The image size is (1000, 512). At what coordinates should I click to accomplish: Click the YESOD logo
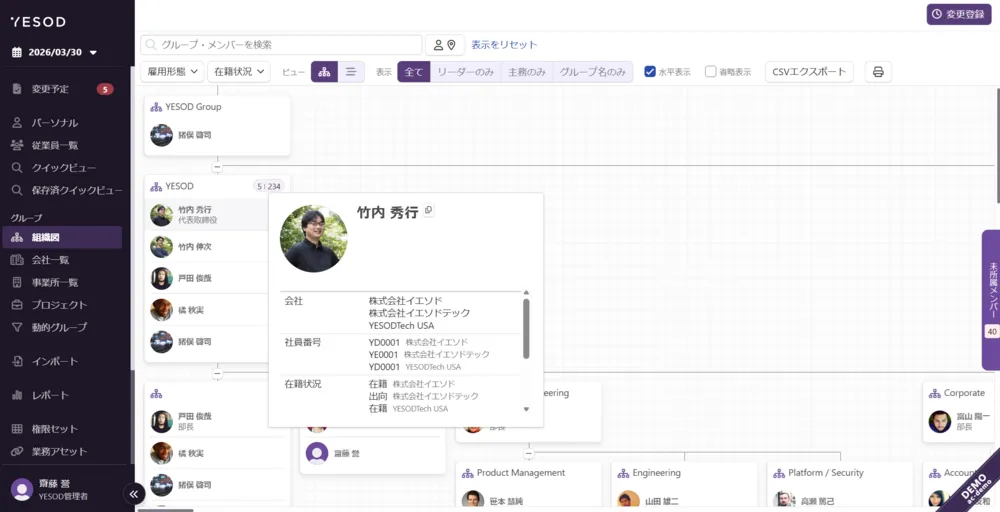click(x=38, y=22)
